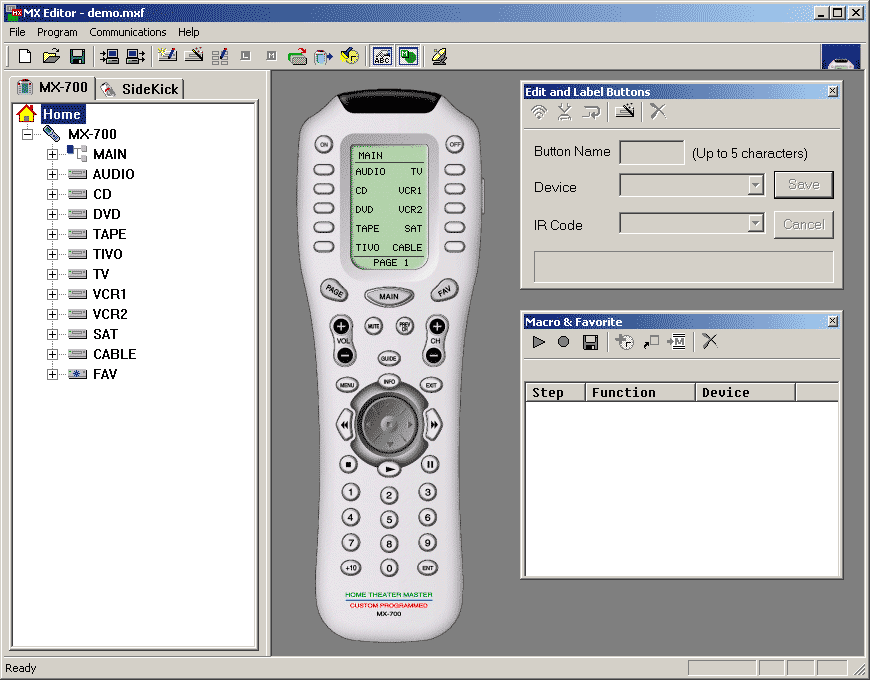870x680 pixels.
Task: Click the download arrow icon in Edit panel
Action: point(565,112)
